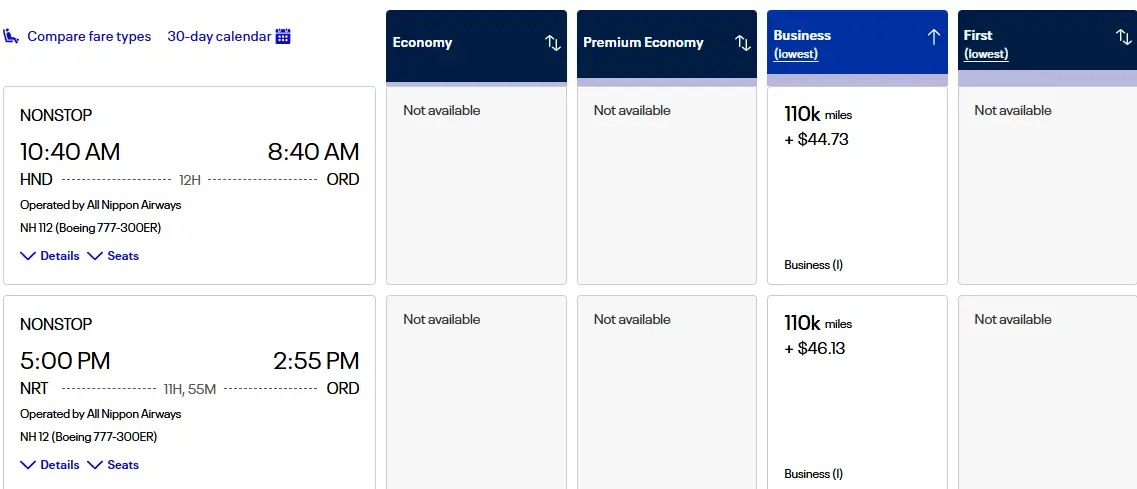
Task: Open the 30-day calendar link
Action: pos(219,37)
